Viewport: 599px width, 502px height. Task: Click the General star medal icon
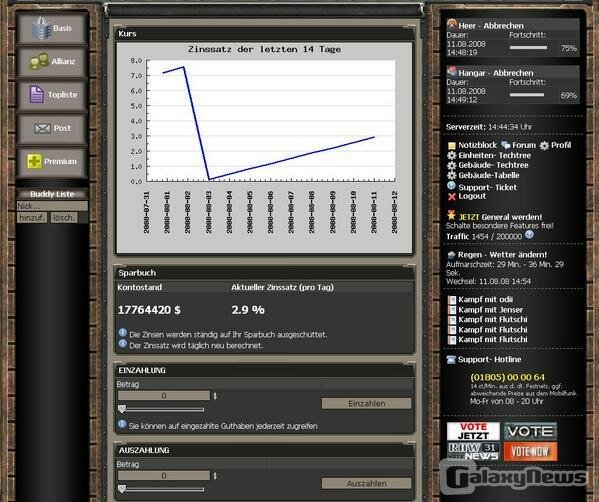[x=452, y=215]
